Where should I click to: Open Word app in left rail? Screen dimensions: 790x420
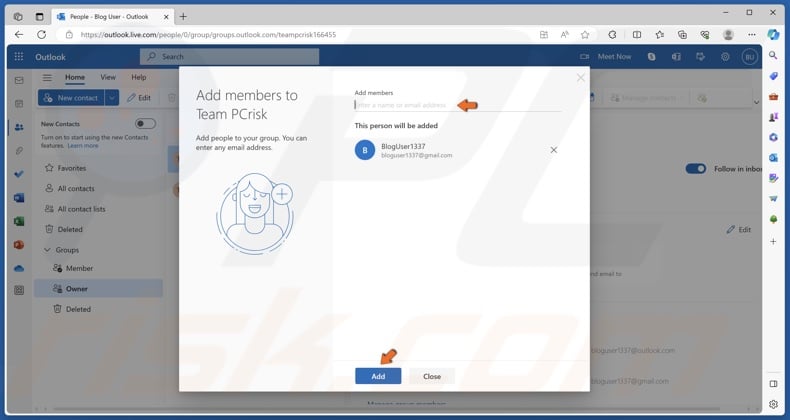(x=19, y=197)
